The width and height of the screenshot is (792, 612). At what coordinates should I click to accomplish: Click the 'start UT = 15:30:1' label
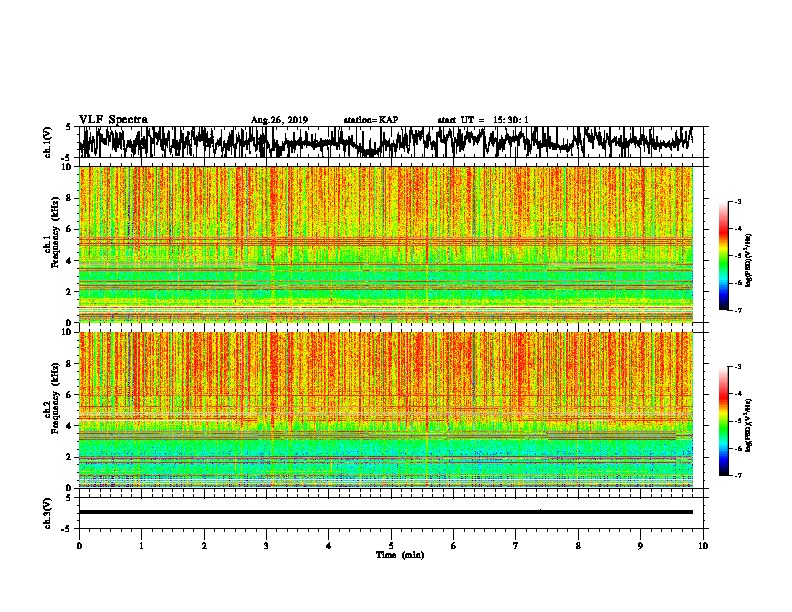point(483,120)
